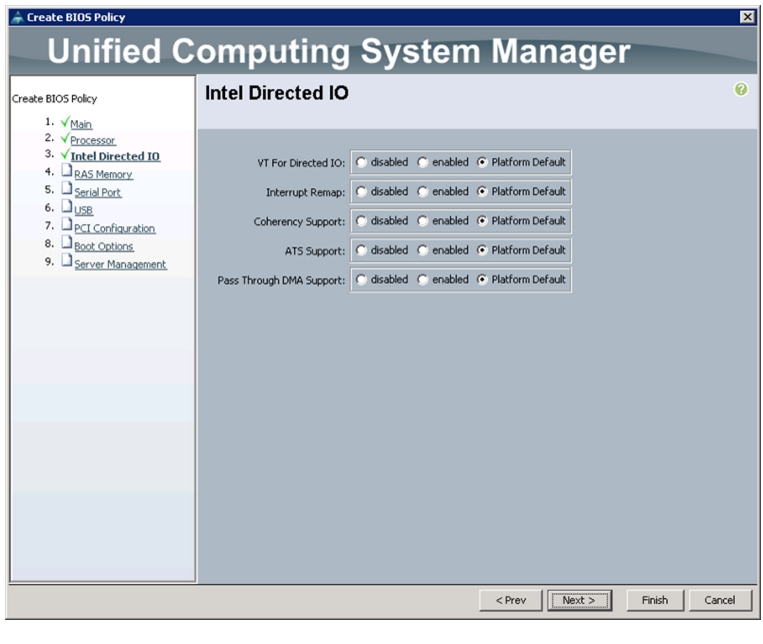763x644 pixels.
Task: Click the 'ATS Support:' label
Action: tap(315, 251)
